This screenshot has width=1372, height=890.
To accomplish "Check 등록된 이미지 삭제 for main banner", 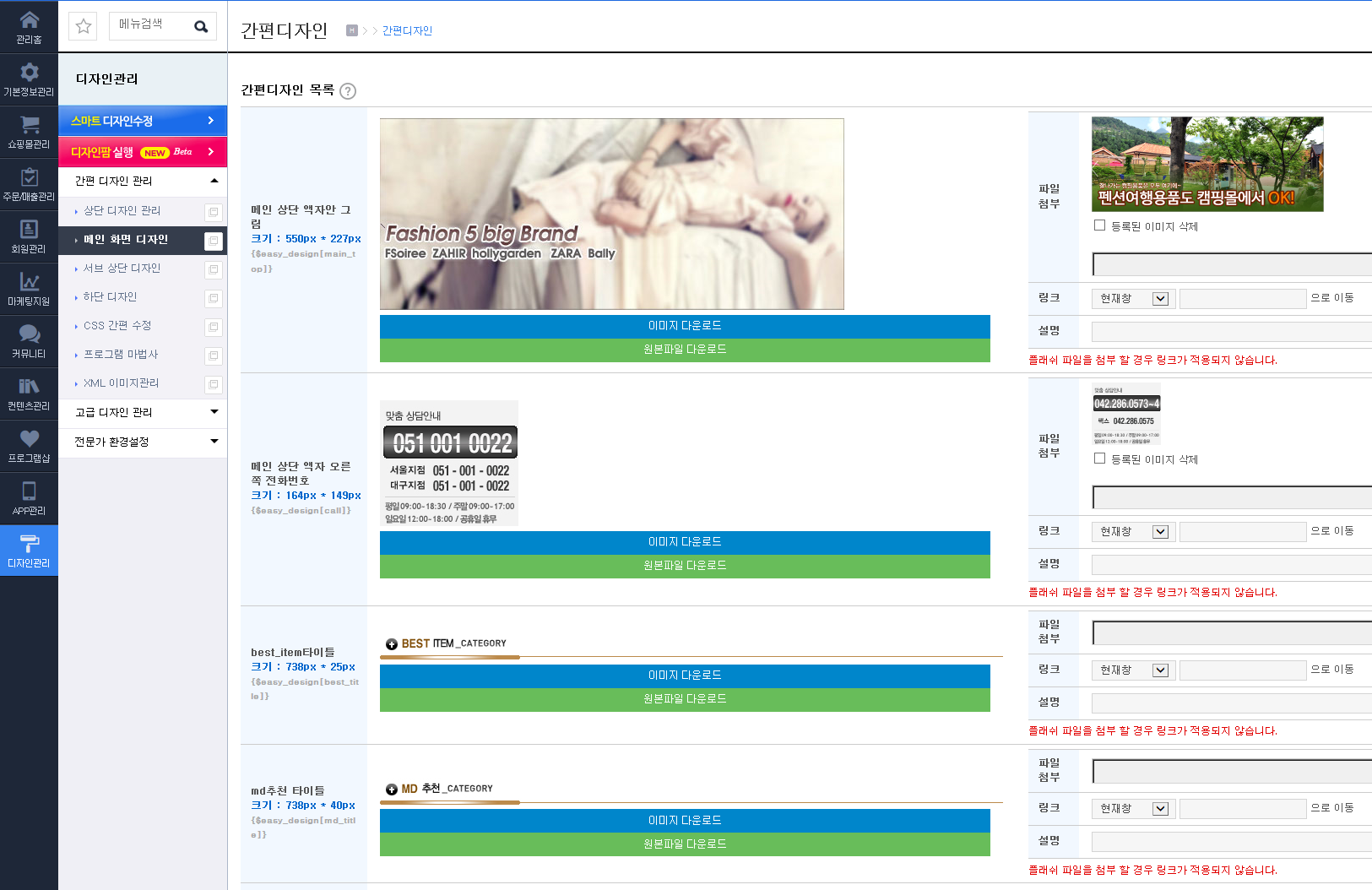I will point(1099,225).
